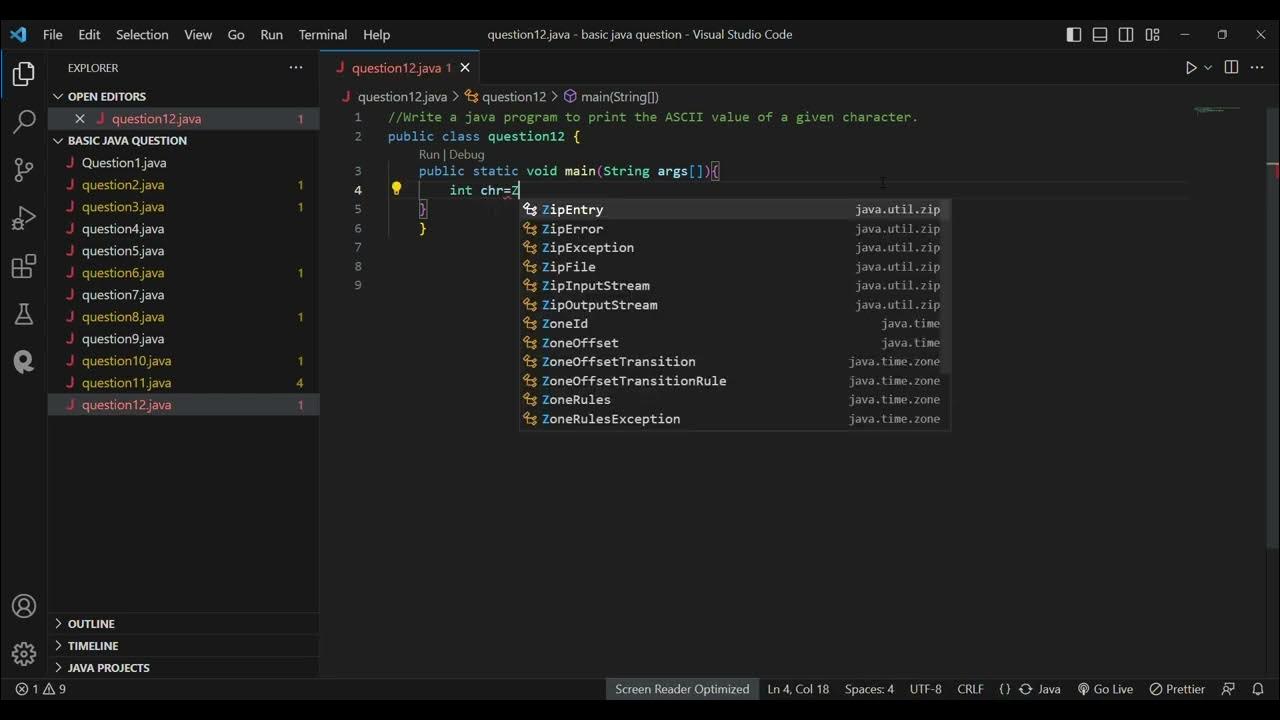The width and height of the screenshot is (1280, 720).
Task: Toggle secondary side bar layout icon
Action: click(1126, 34)
